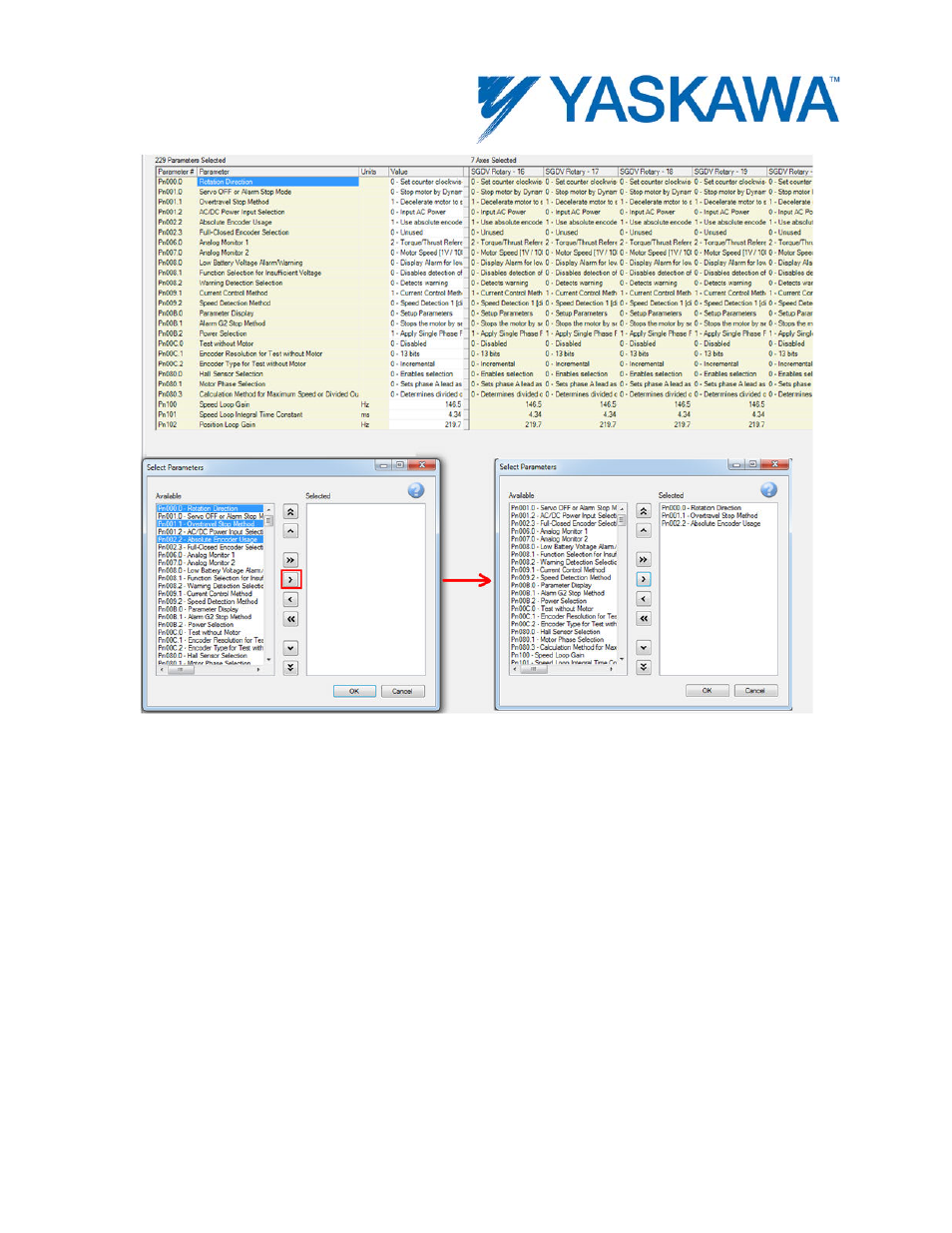Select 'Pn002.2 - Absolute Encoder Usage' in empty-Selected dialog's Available list

coord(210,539)
